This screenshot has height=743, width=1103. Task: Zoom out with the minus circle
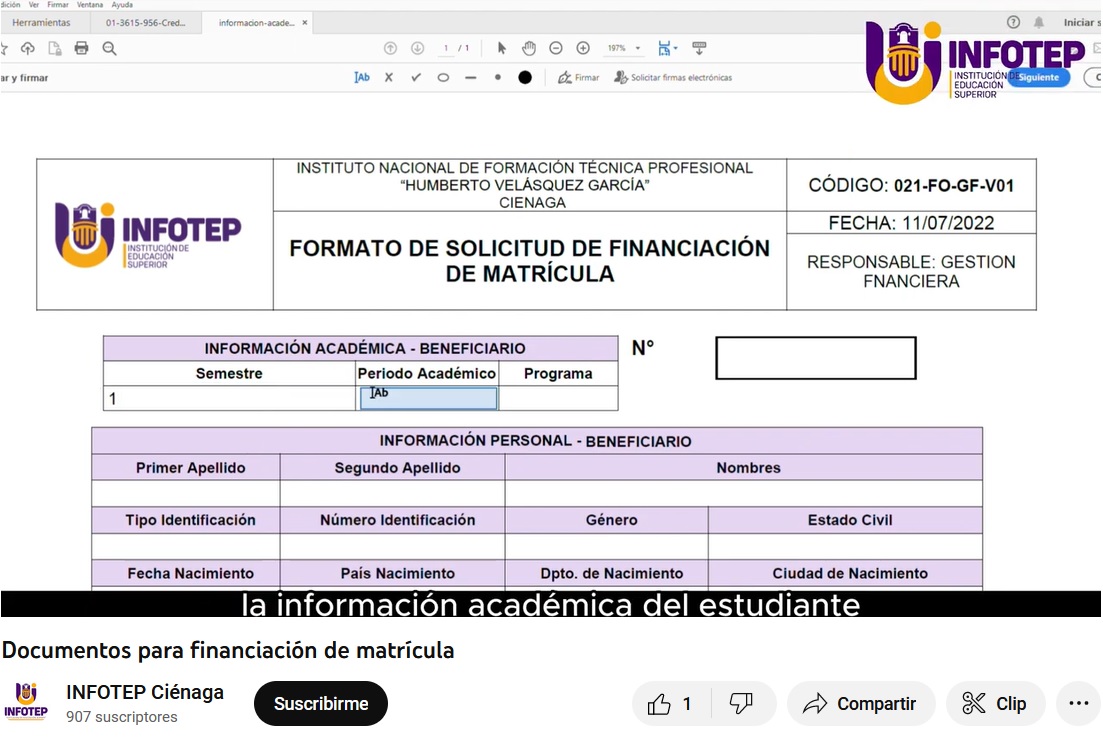(556, 48)
